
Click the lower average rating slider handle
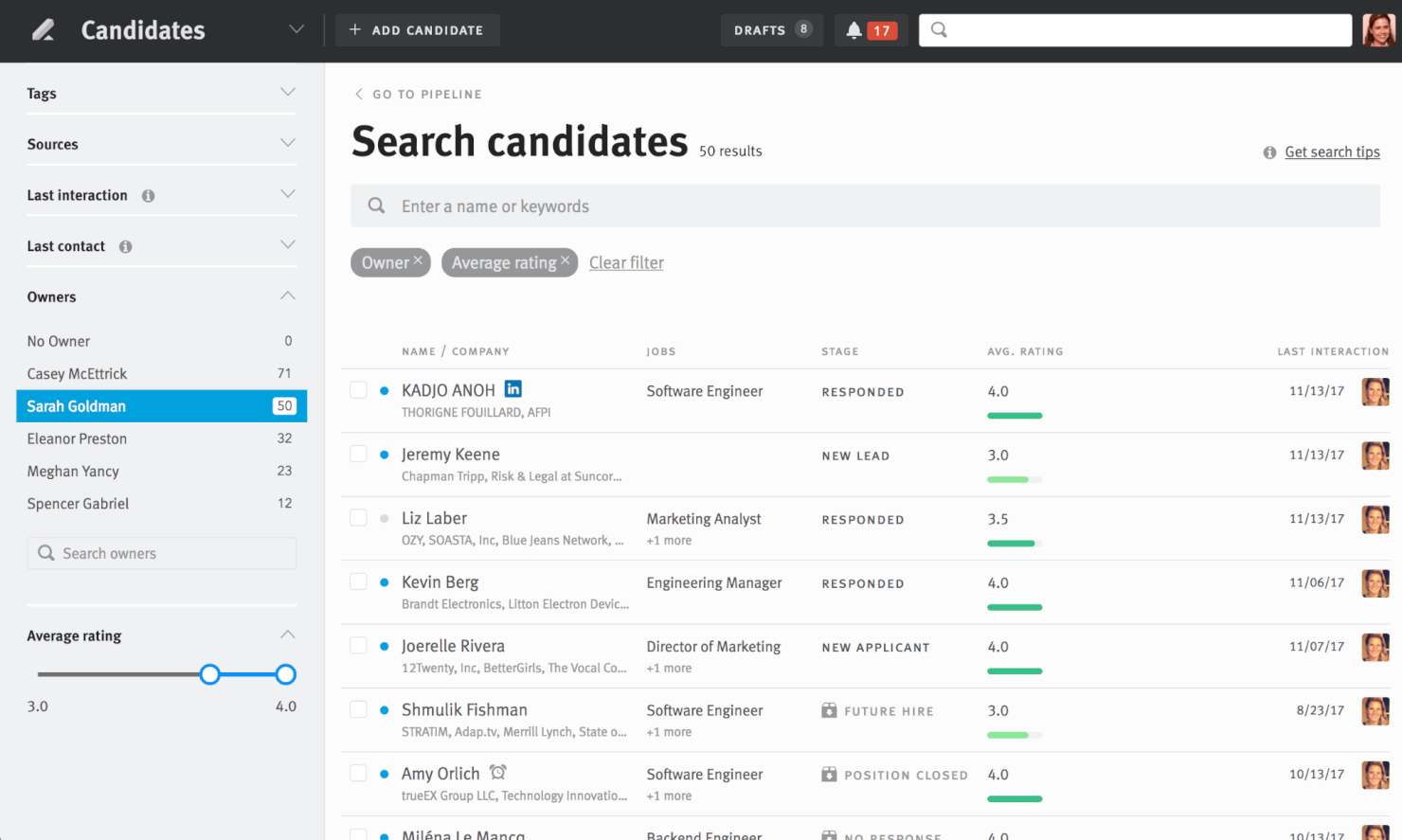pyautogui.click(x=210, y=674)
